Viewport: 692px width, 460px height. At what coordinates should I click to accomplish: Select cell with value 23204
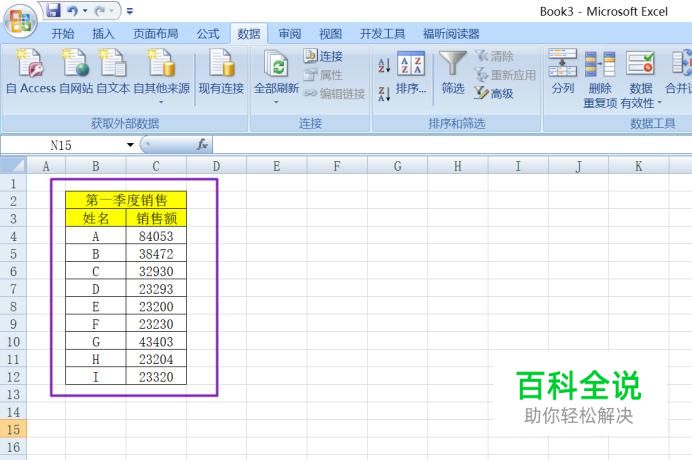(x=156, y=359)
